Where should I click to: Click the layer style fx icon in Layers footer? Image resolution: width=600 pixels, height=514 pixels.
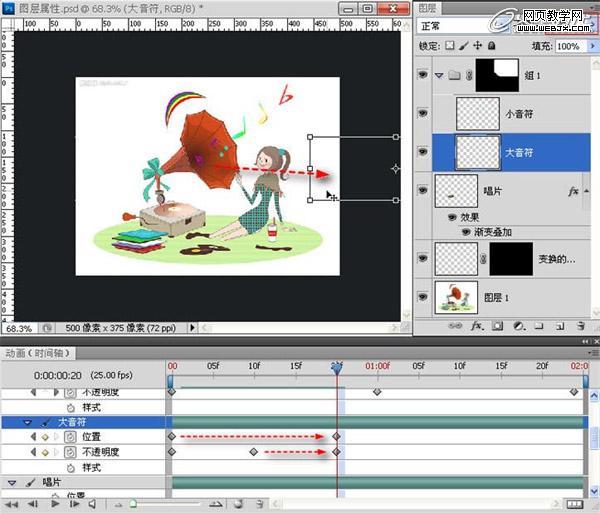coord(478,326)
